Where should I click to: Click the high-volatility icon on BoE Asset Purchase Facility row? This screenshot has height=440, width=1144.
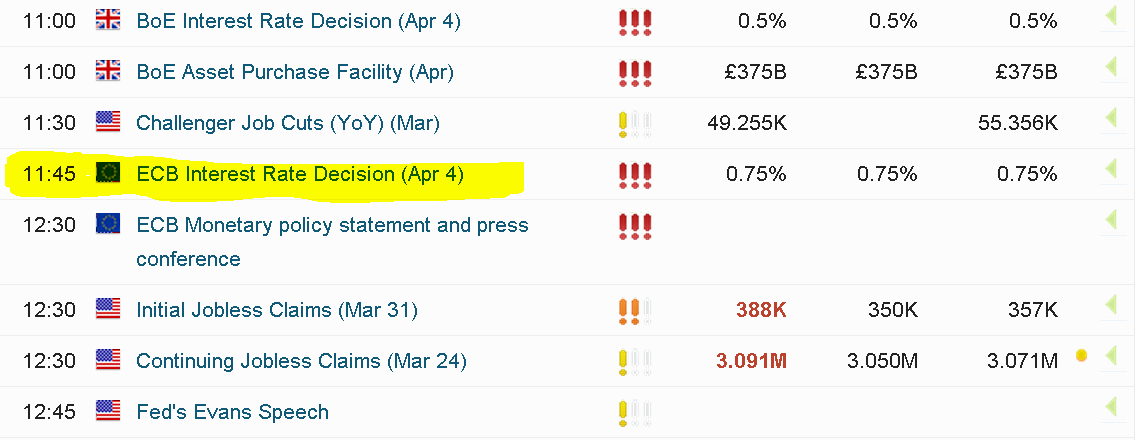(x=635, y=74)
